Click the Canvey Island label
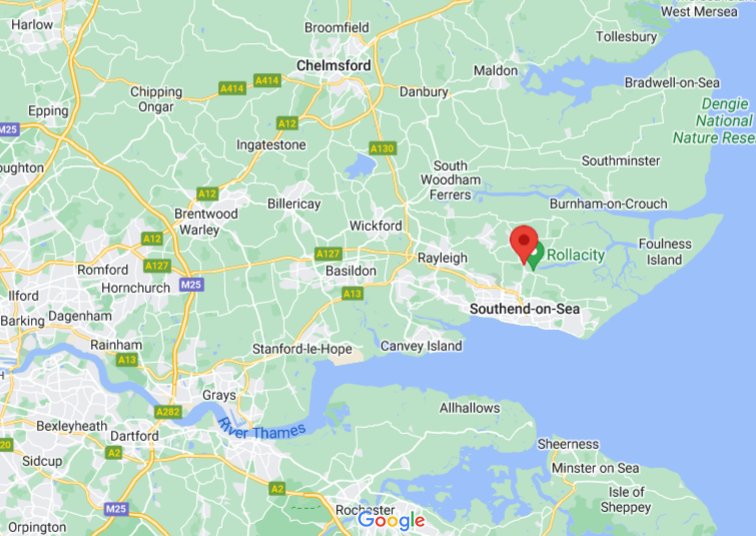756x536 pixels. tap(421, 346)
